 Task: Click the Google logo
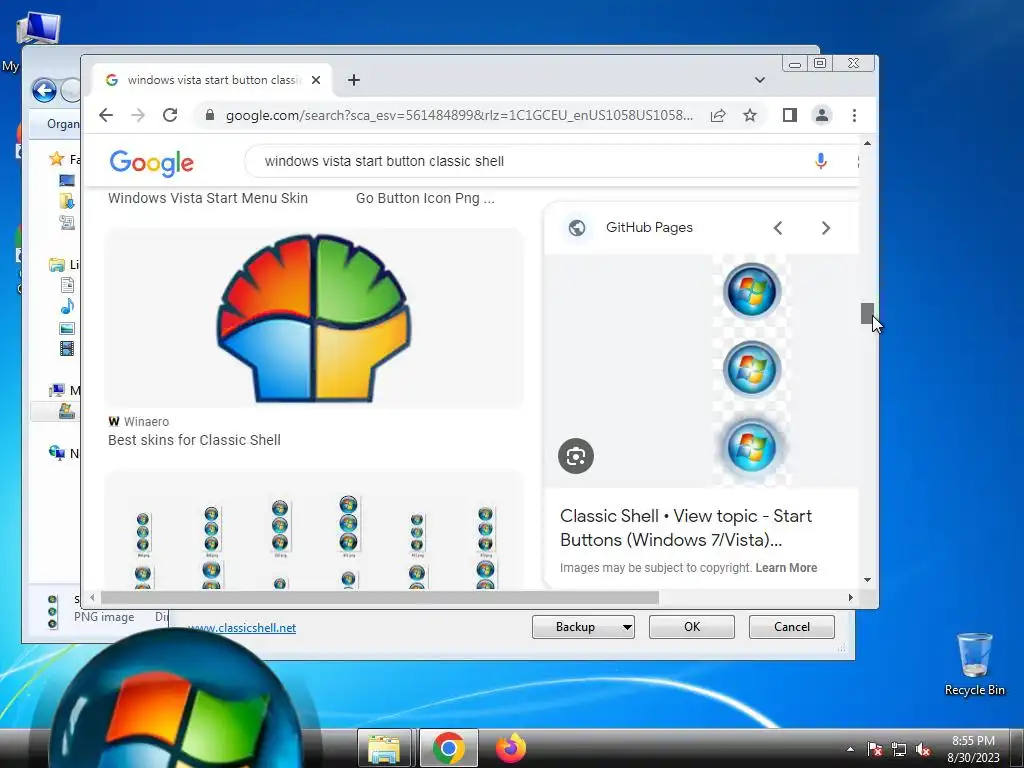pos(152,163)
